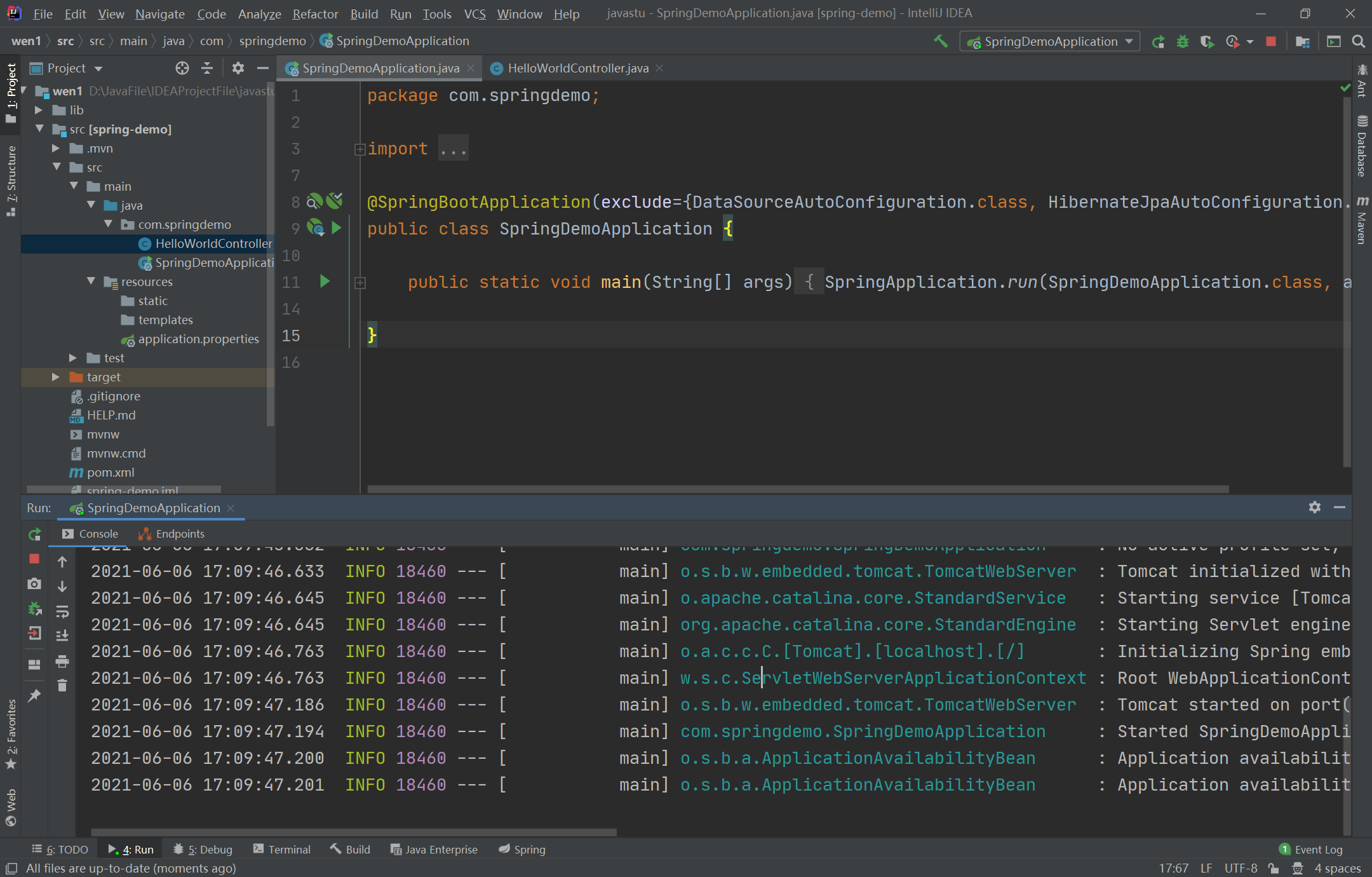
Task: Click the camera thread dump icon
Action: point(35,583)
